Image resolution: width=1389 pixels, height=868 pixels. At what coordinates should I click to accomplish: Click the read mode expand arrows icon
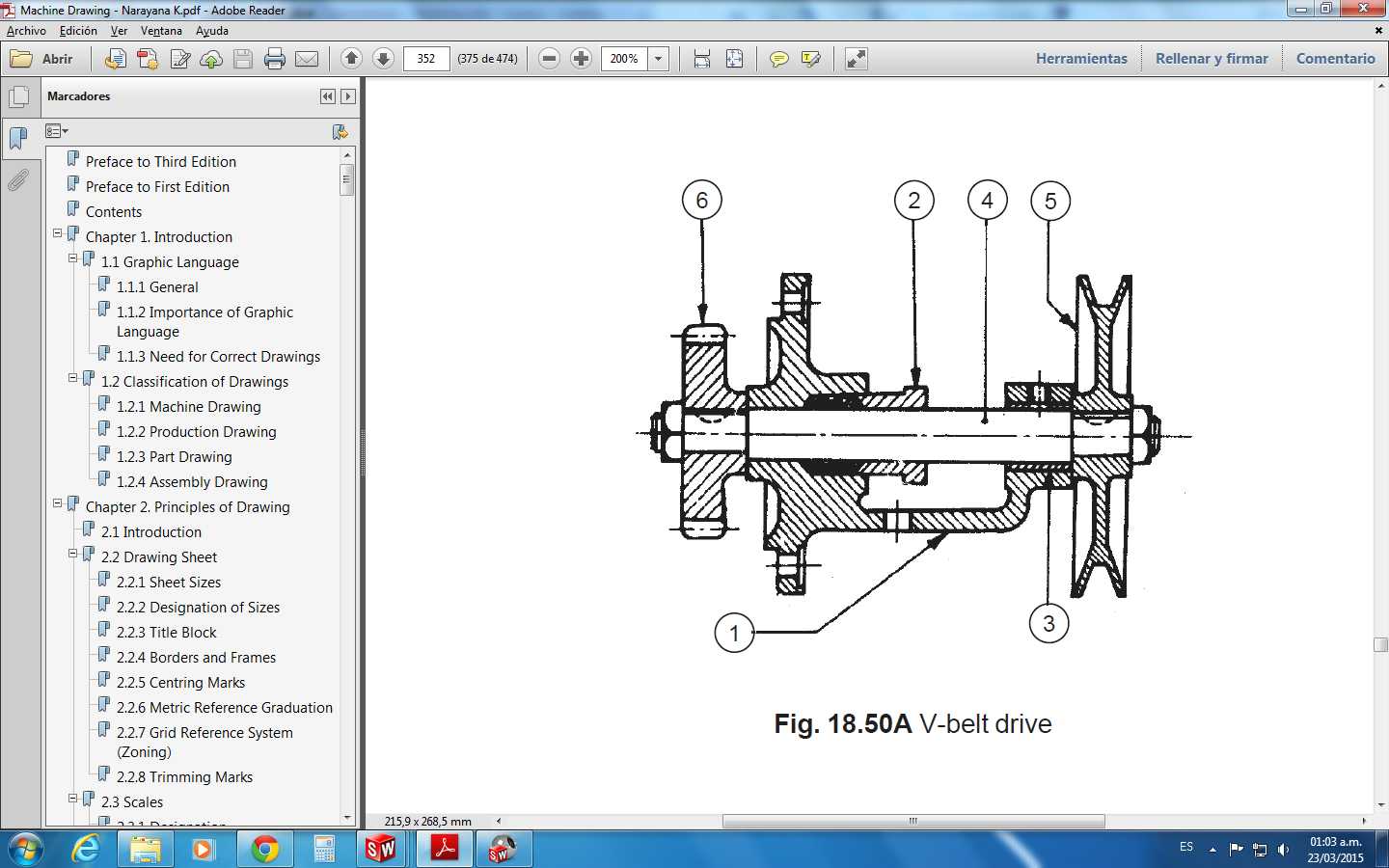[857, 59]
